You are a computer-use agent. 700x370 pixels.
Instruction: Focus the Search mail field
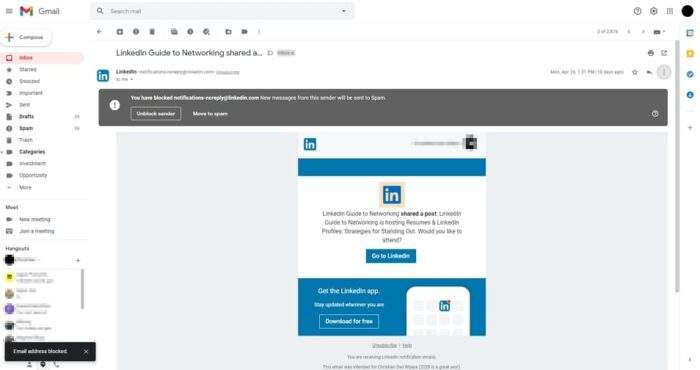coord(222,11)
